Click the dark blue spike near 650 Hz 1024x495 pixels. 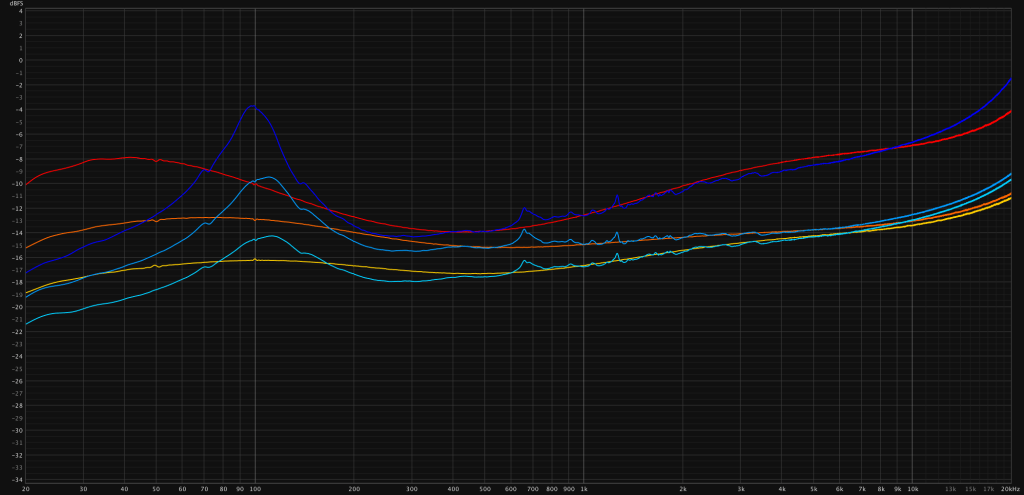click(x=523, y=209)
